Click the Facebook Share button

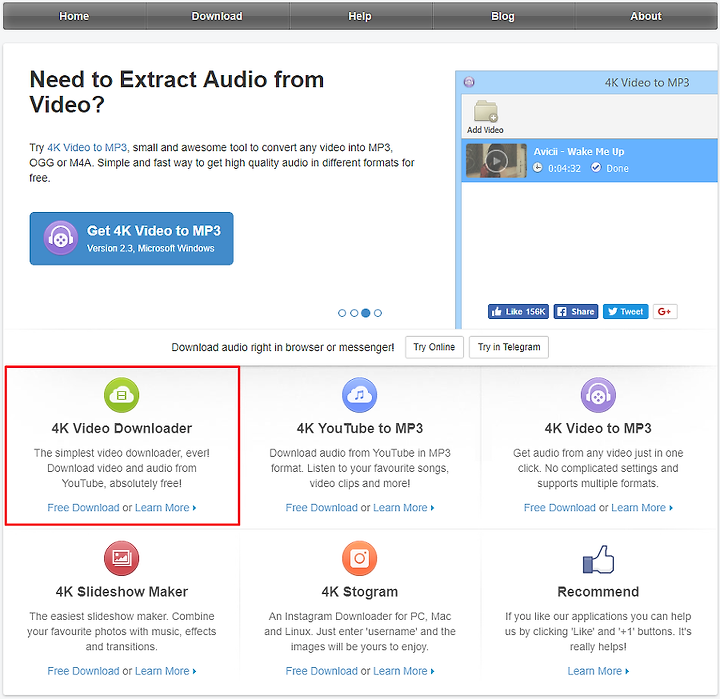[576, 311]
